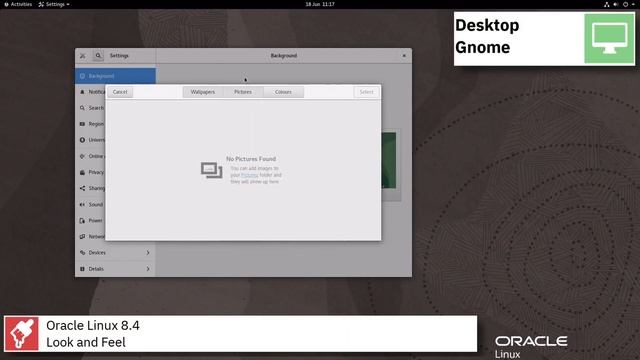Open the Activities overview
Image resolution: width=640 pixels, height=360 pixels.
[x=18, y=4]
